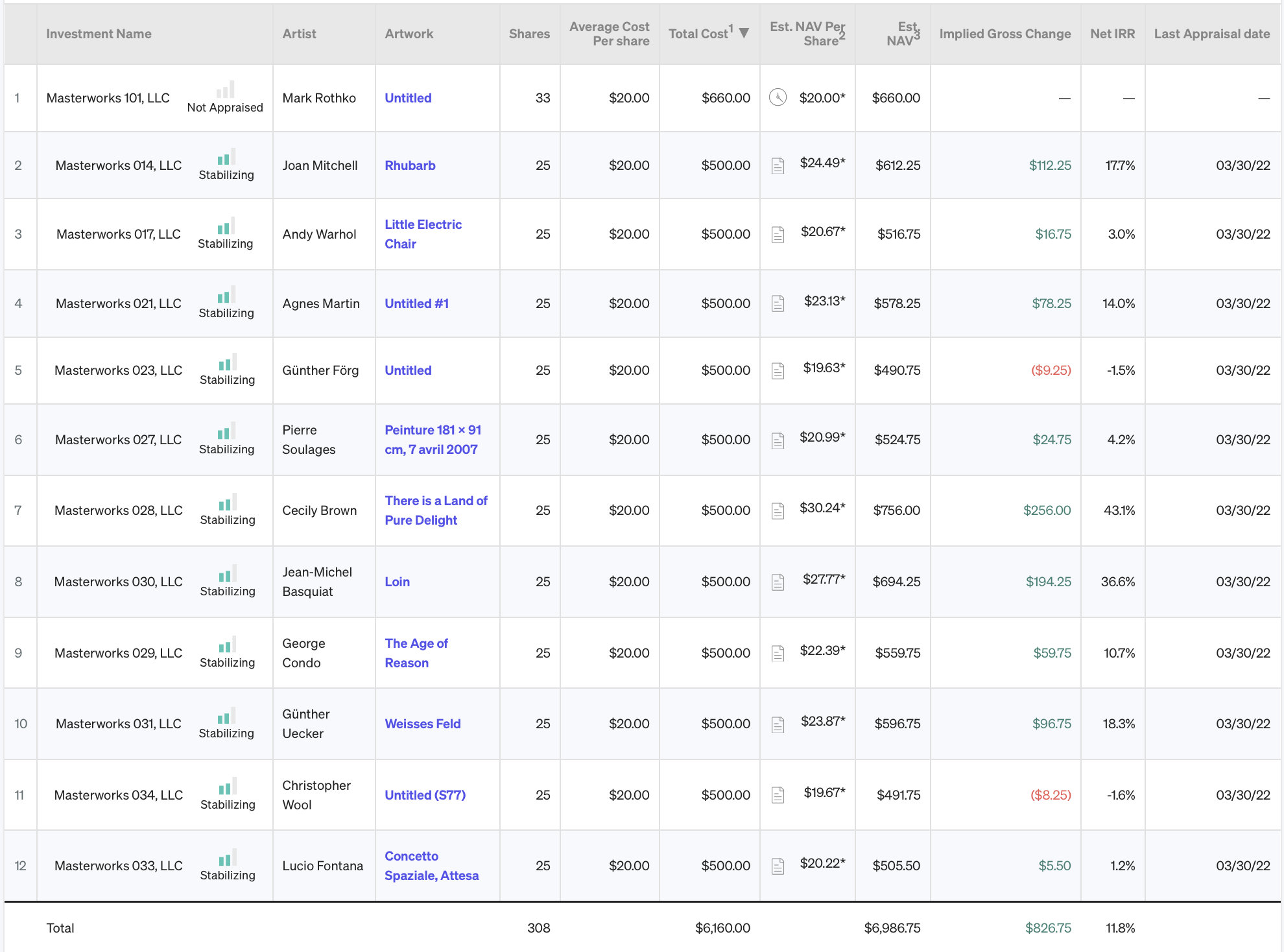This screenshot has height=952, width=1284.
Task: Click Est. NAV Per Share column header
Action: (807, 34)
